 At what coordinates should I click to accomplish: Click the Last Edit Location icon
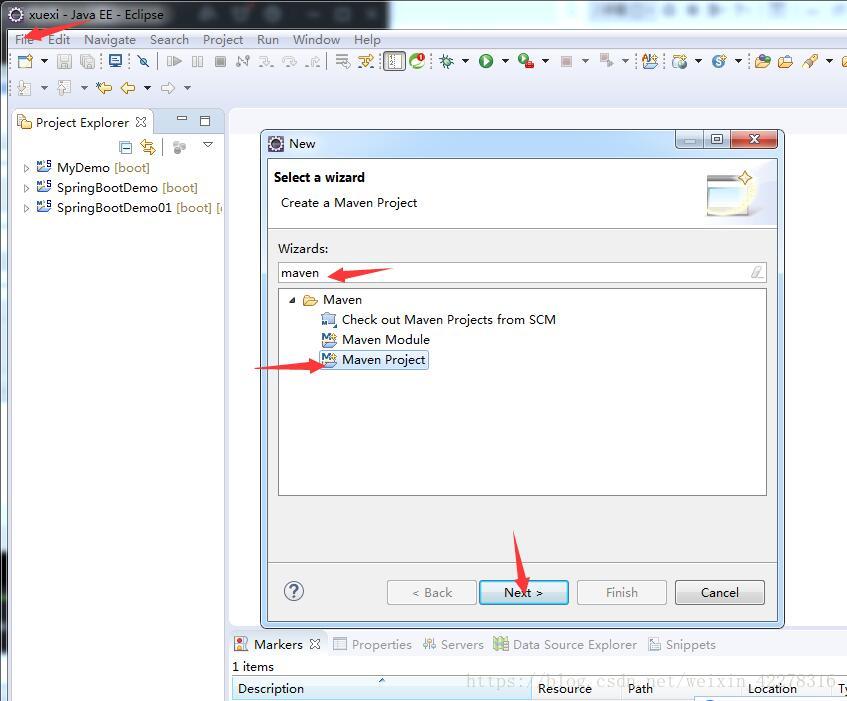coord(104,87)
